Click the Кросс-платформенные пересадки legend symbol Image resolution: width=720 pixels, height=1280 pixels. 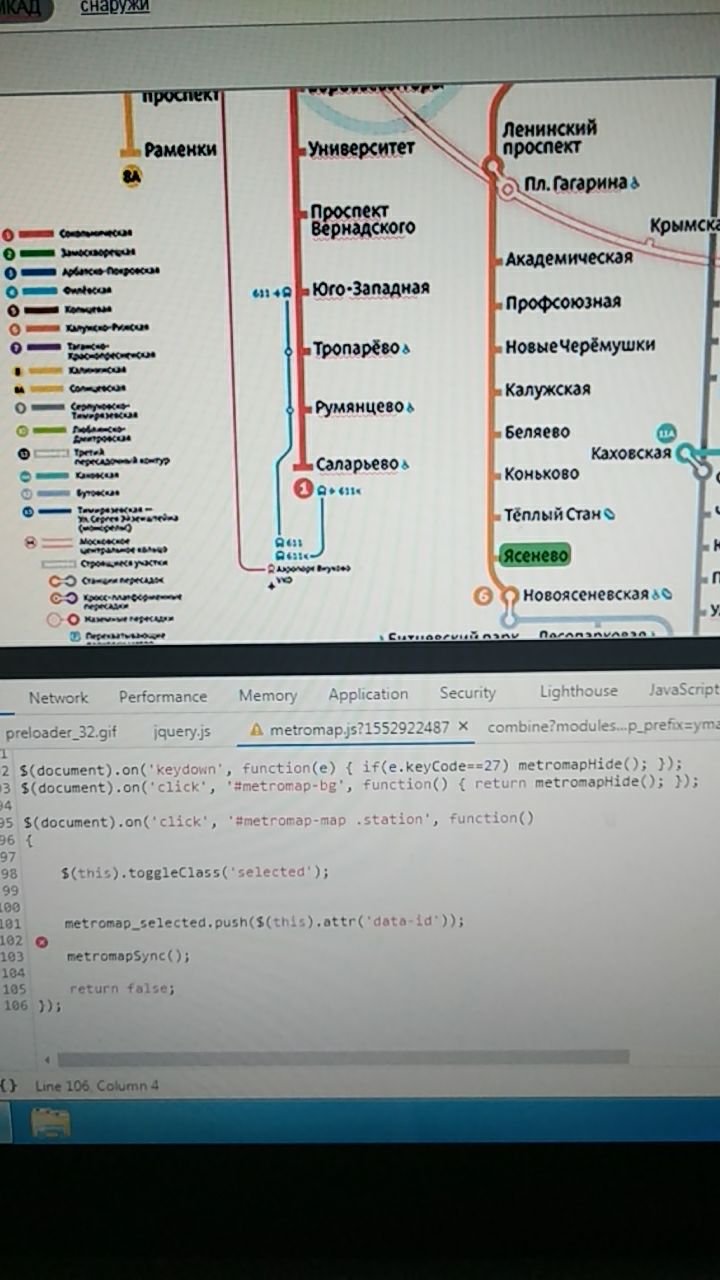click(63, 599)
